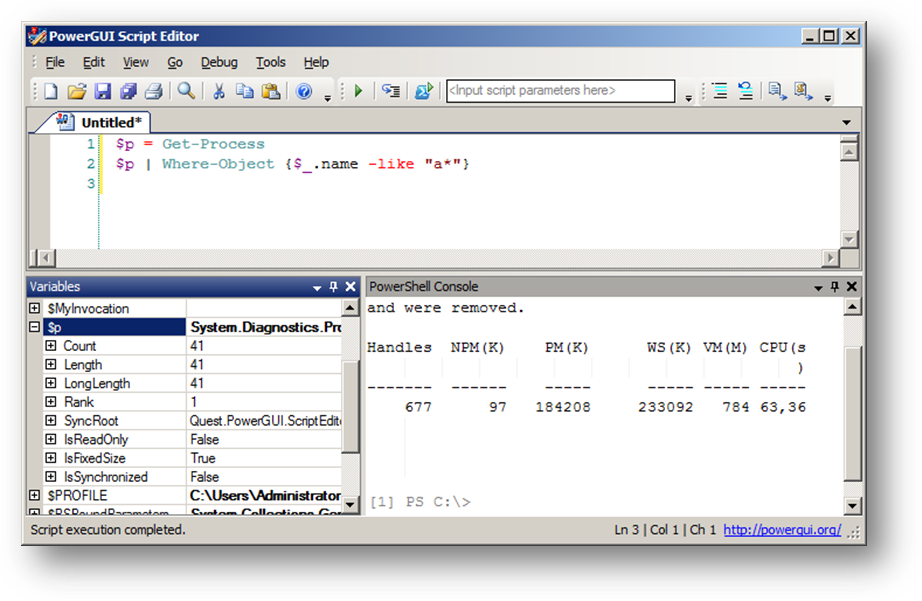Click the Open file folder icon
Image resolution: width=922 pixels, height=601 pixels.
click(76, 91)
